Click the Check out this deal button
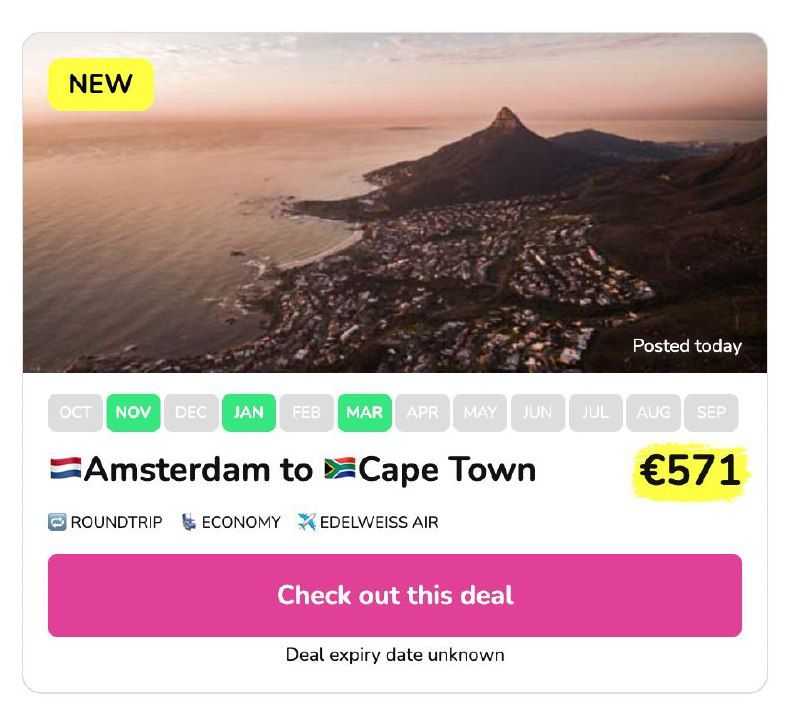This screenshot has height=719, width=800. tap(395, 596)
